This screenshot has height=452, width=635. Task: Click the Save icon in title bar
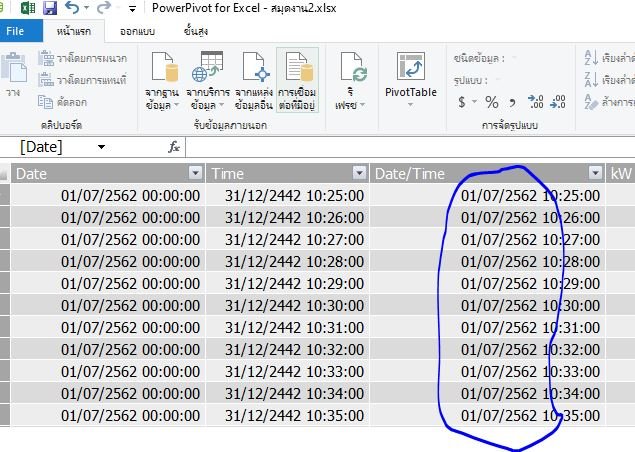[48, 9]
